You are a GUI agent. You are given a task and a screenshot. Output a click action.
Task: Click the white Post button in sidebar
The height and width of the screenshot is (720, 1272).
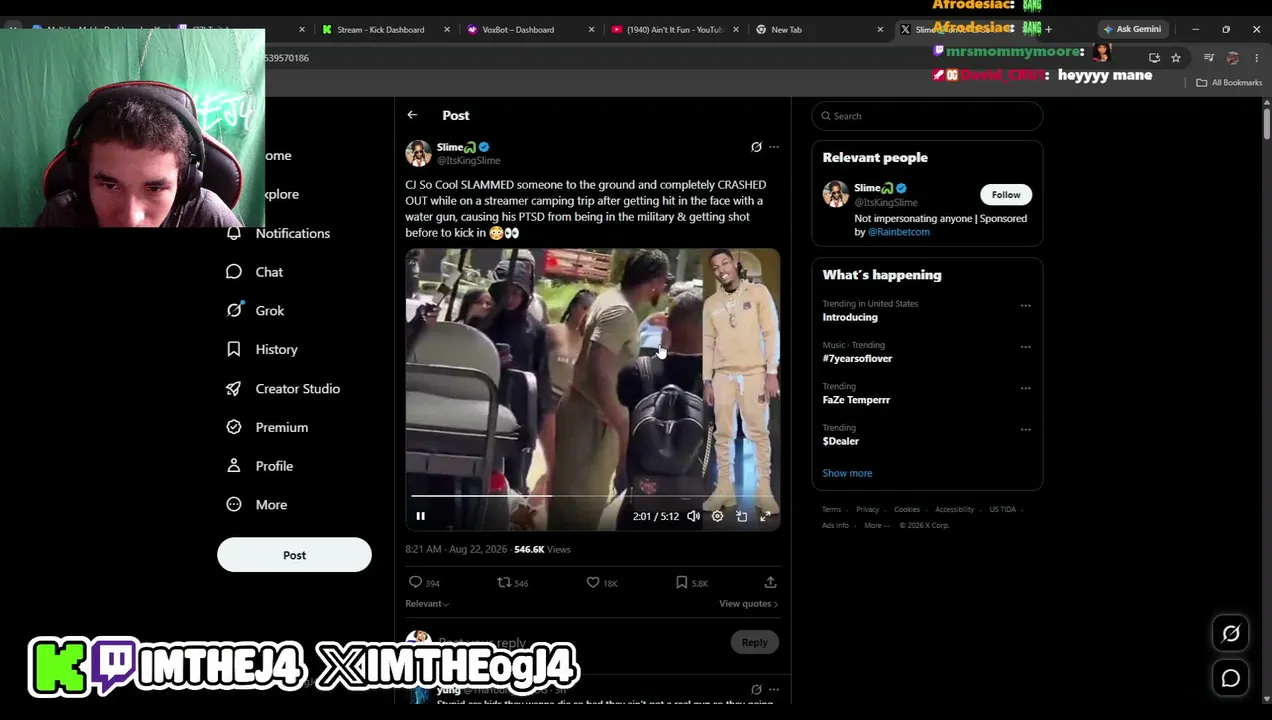coord(294,555)
